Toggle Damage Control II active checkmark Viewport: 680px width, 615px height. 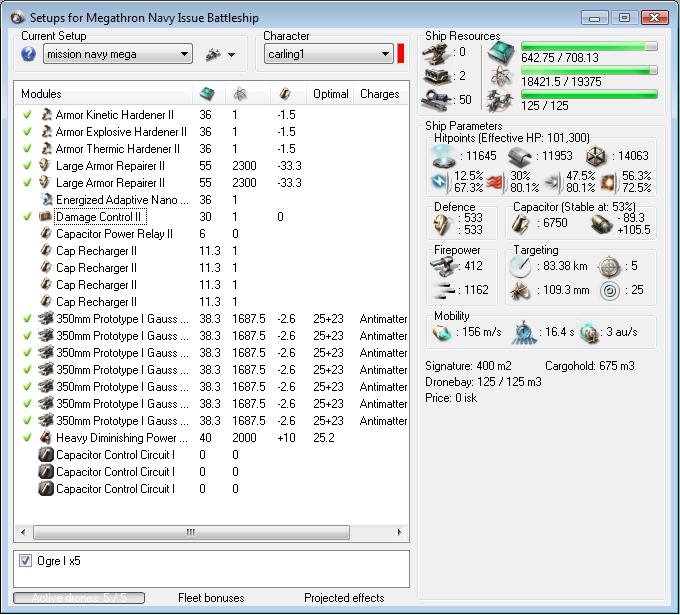pos(27,217)
